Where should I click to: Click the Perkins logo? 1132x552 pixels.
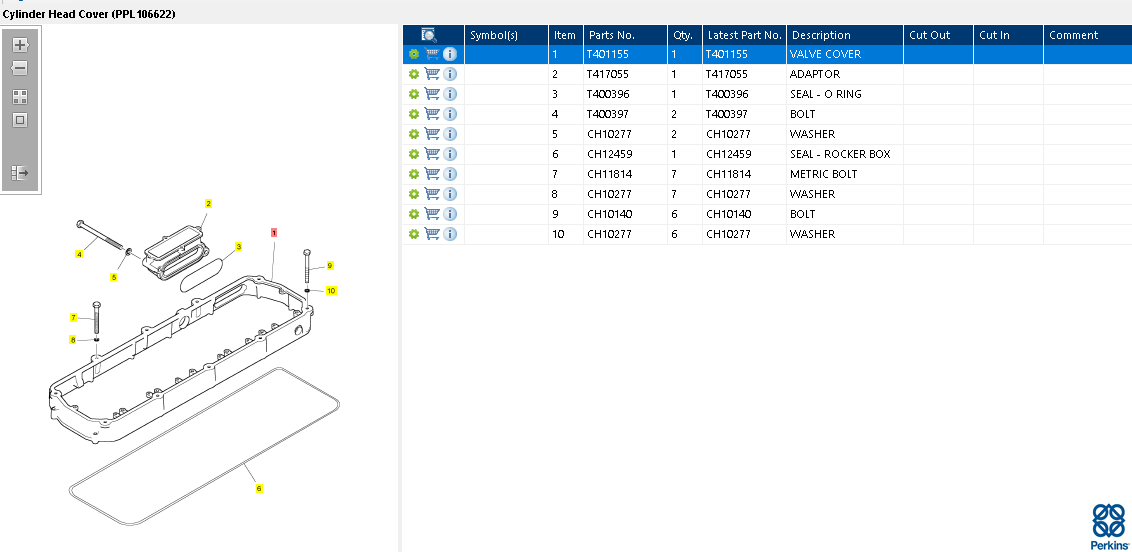click(1109, 526)
